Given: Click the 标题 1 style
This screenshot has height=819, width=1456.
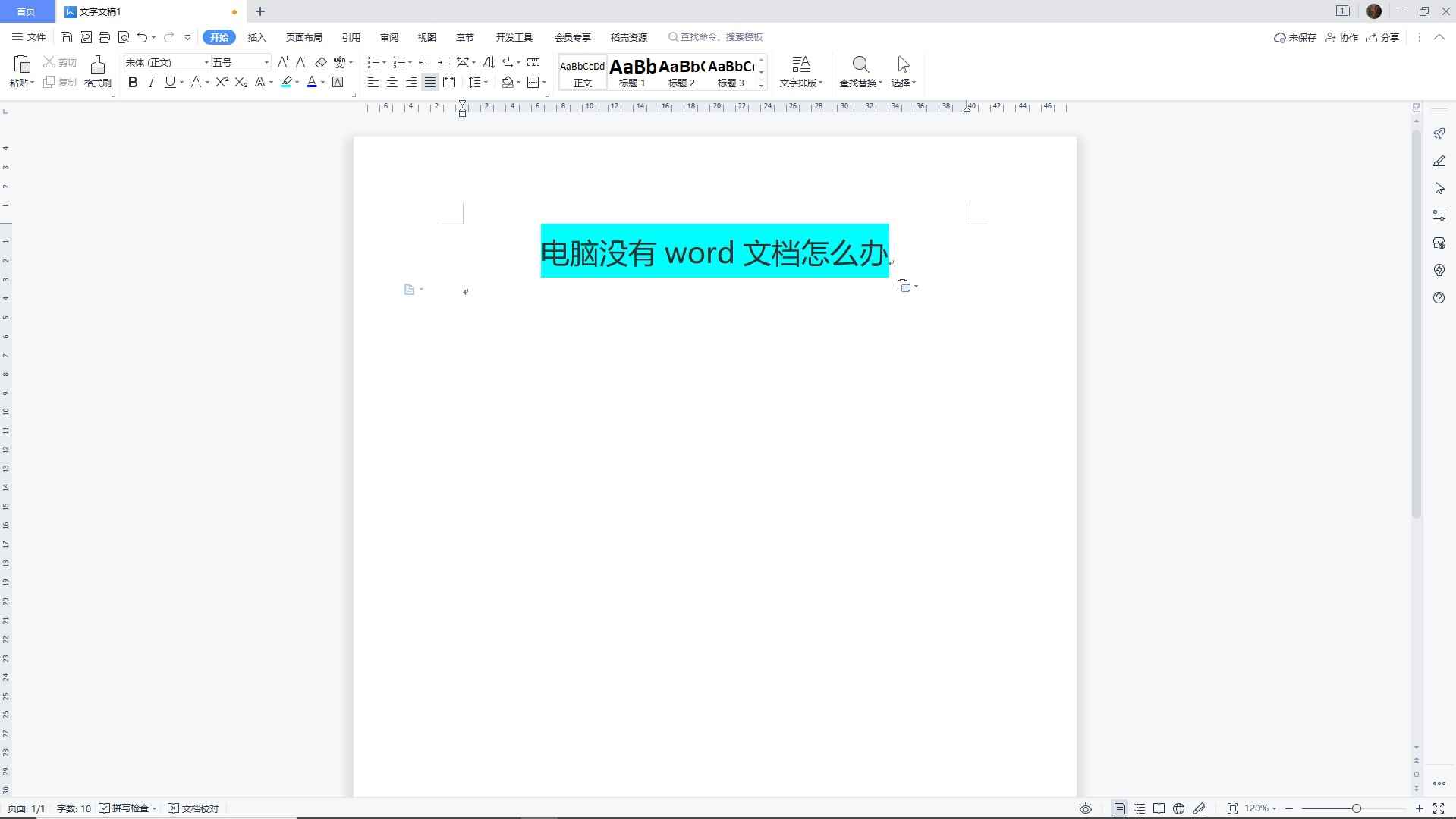Looking at the screenshot, I should (632, 72).
